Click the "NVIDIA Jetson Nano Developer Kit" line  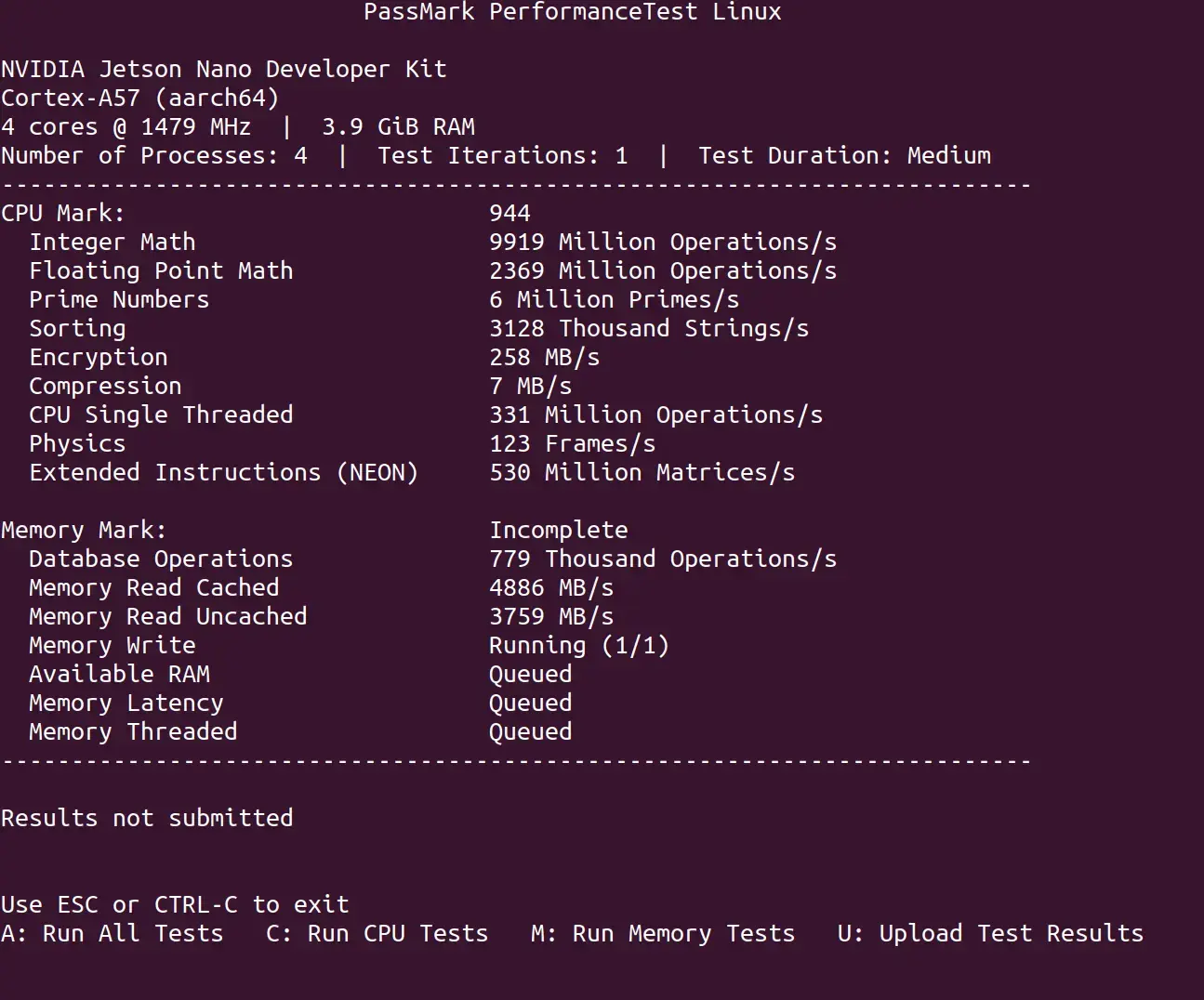click(223, 69)
